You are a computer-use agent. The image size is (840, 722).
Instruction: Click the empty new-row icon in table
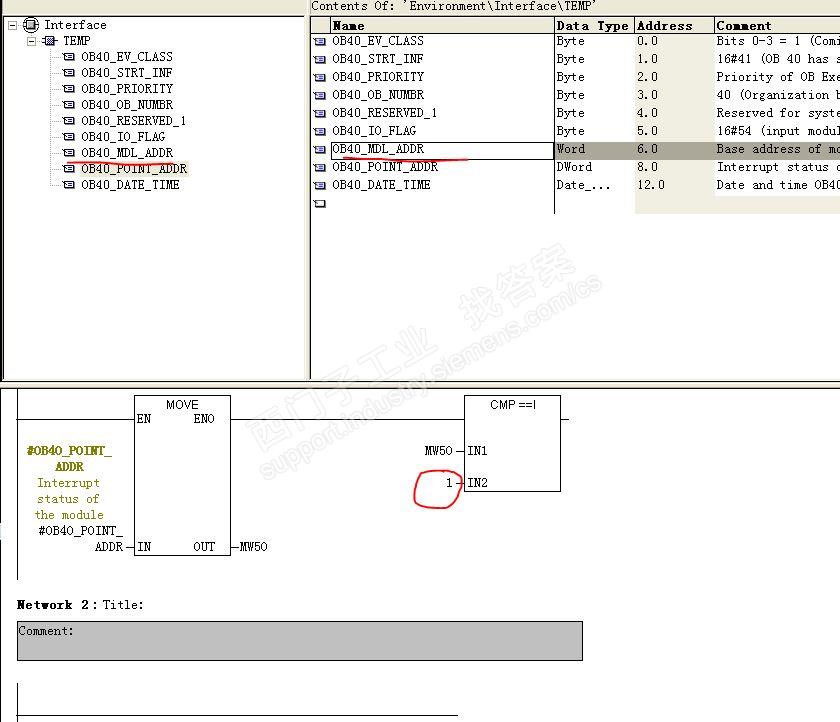pos(320,204)
